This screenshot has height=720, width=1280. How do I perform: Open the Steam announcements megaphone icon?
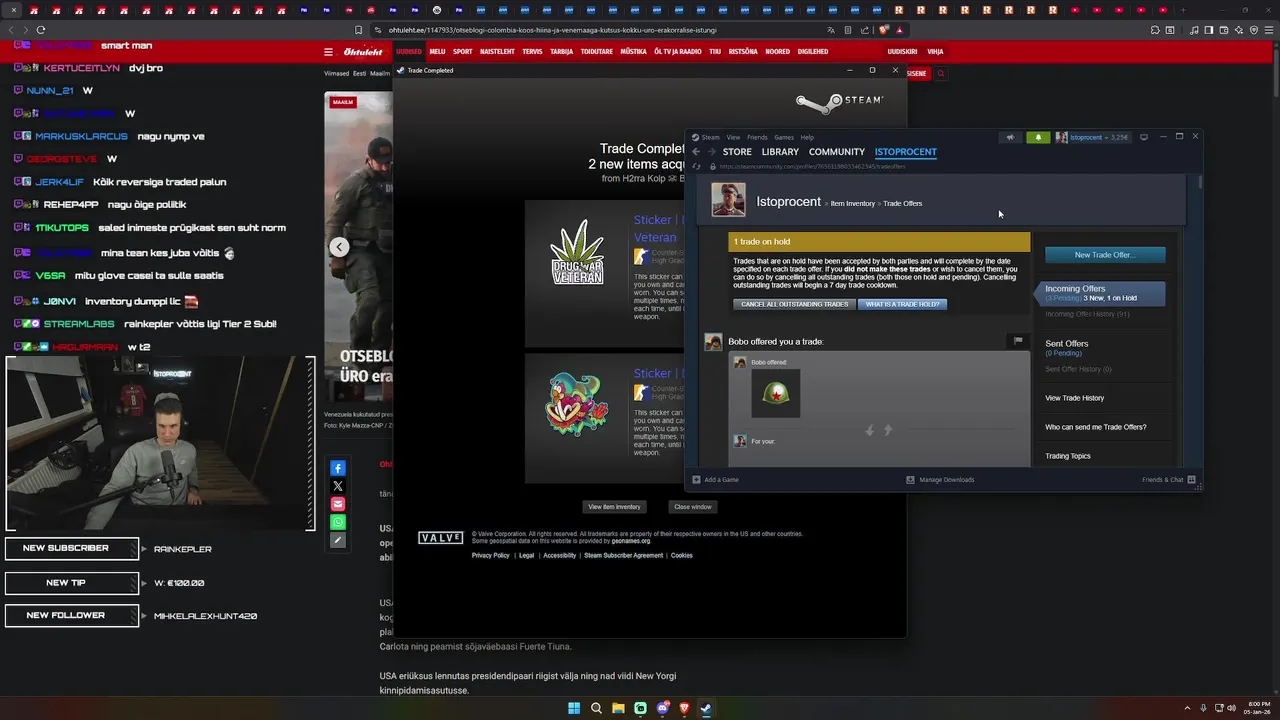click(x=1010, y=137)
